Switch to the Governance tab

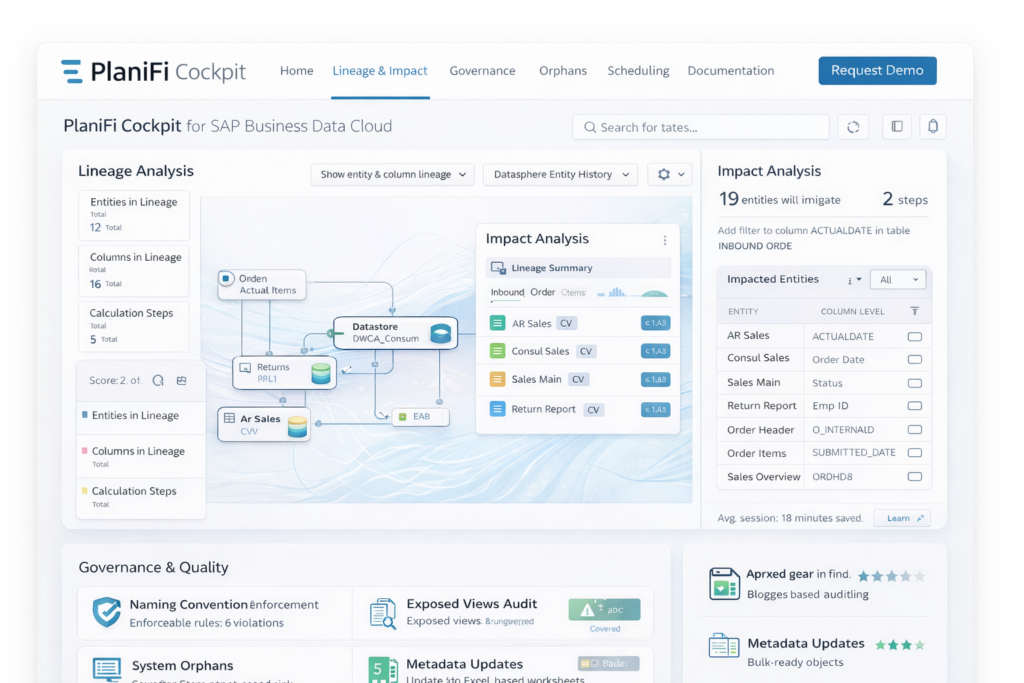482,70
